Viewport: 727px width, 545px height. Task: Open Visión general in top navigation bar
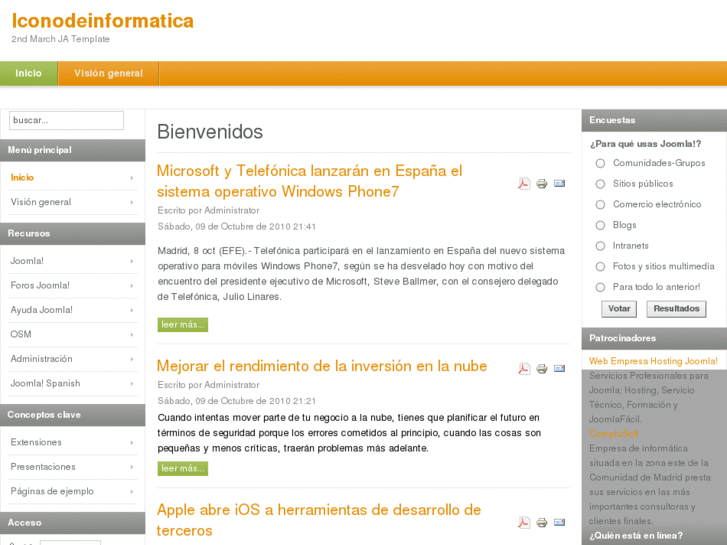pos(108,73)
